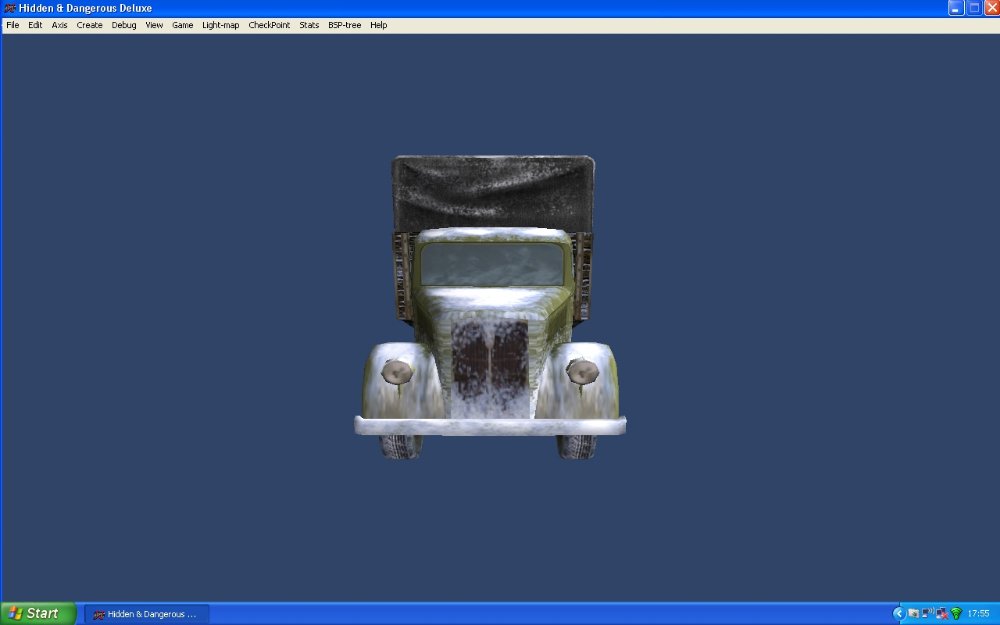Select the Light-map menu
Screen dimensions: 1000x625
tap(221, 25)
